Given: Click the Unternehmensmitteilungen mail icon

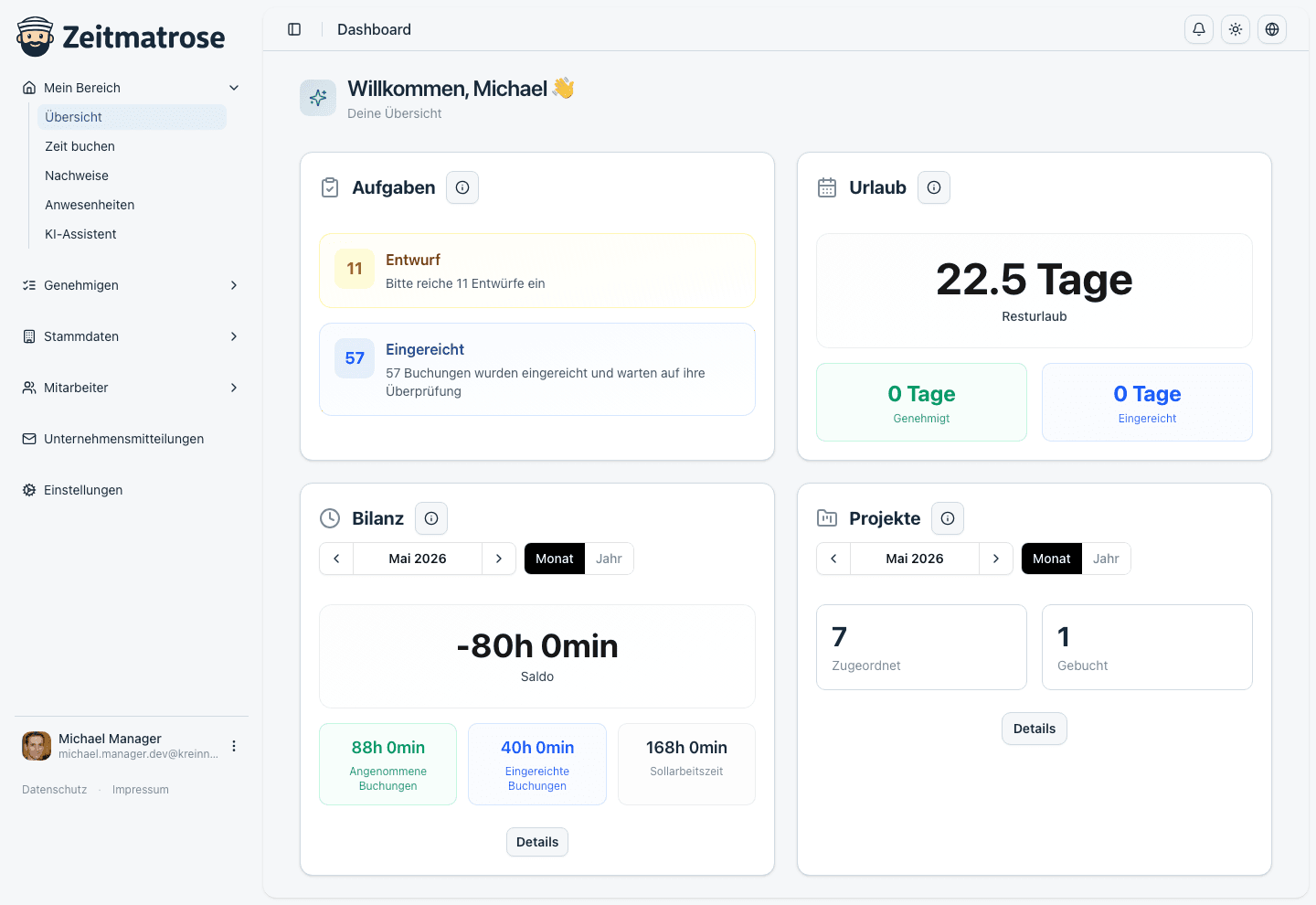Looking at the screenshot, I should tap(29, 439).
